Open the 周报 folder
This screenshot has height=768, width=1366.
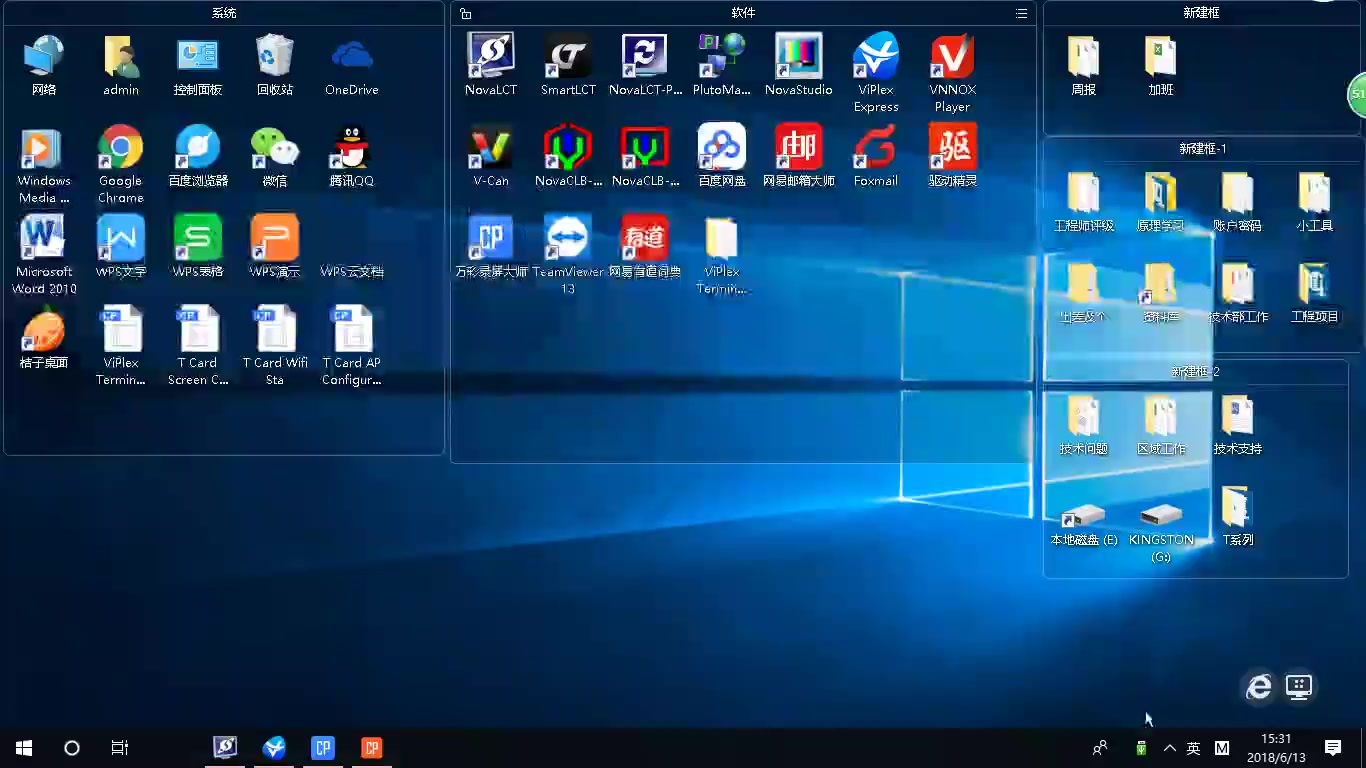point(1083,64)
